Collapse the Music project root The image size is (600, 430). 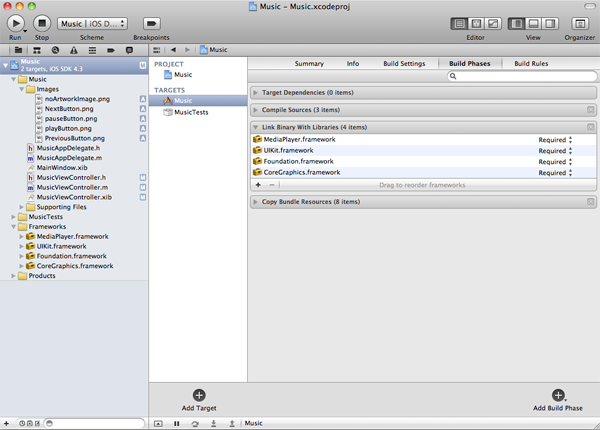click(5, 65)
